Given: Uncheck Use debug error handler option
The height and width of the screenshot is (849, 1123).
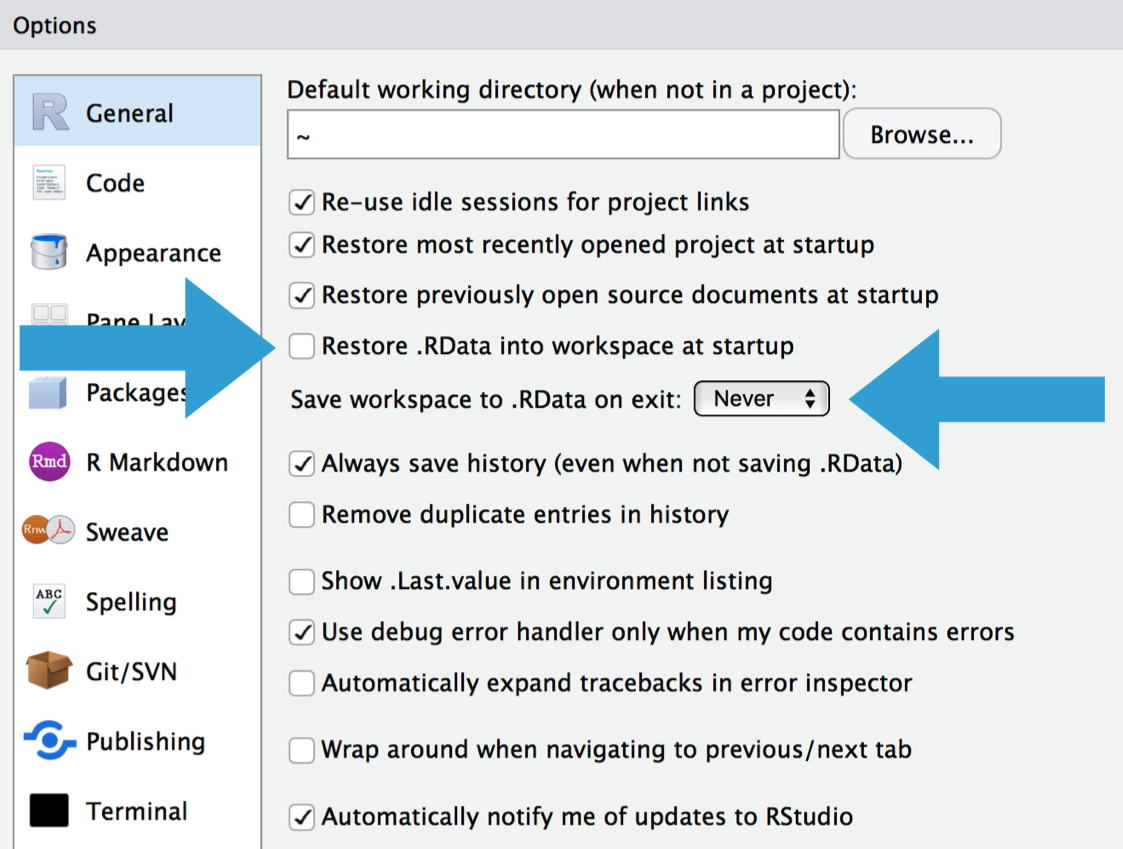Looking at the screenshot, I should coord(302,632).
